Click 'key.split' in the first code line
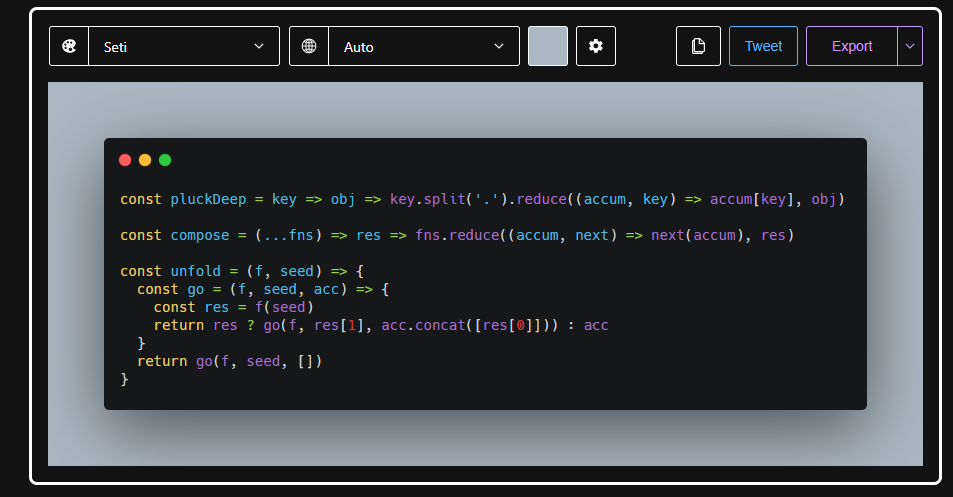The height and width of the screenshot is (497, 953). coord(428,199)
